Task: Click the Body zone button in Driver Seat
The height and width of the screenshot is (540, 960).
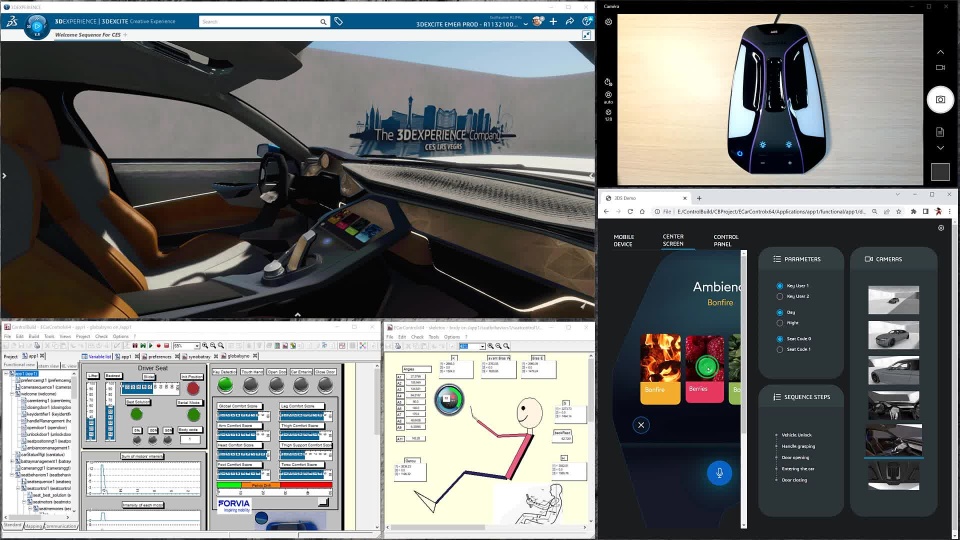Action: [190, 430]
